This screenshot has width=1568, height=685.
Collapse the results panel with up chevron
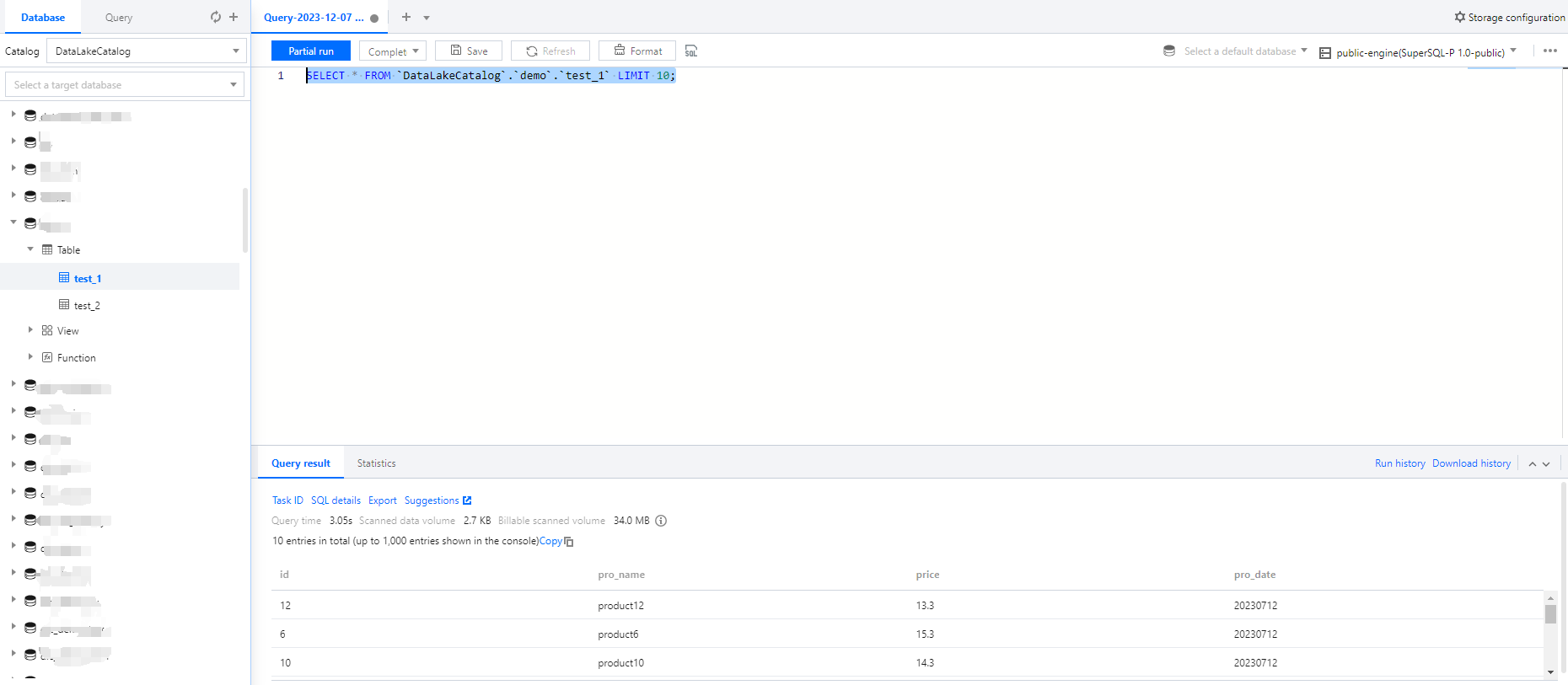[1532, 464]
